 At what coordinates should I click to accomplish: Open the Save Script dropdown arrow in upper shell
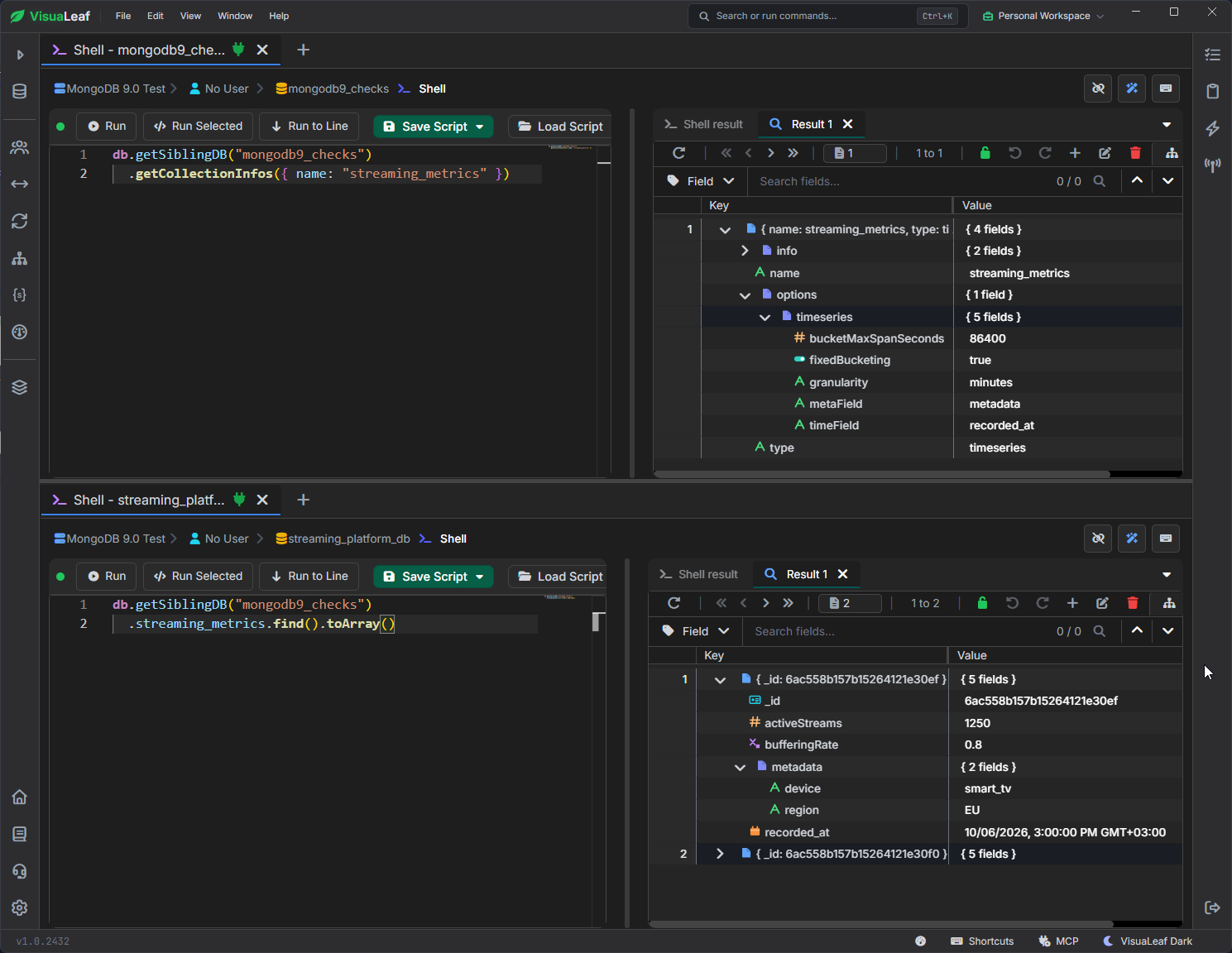[480, 127]
